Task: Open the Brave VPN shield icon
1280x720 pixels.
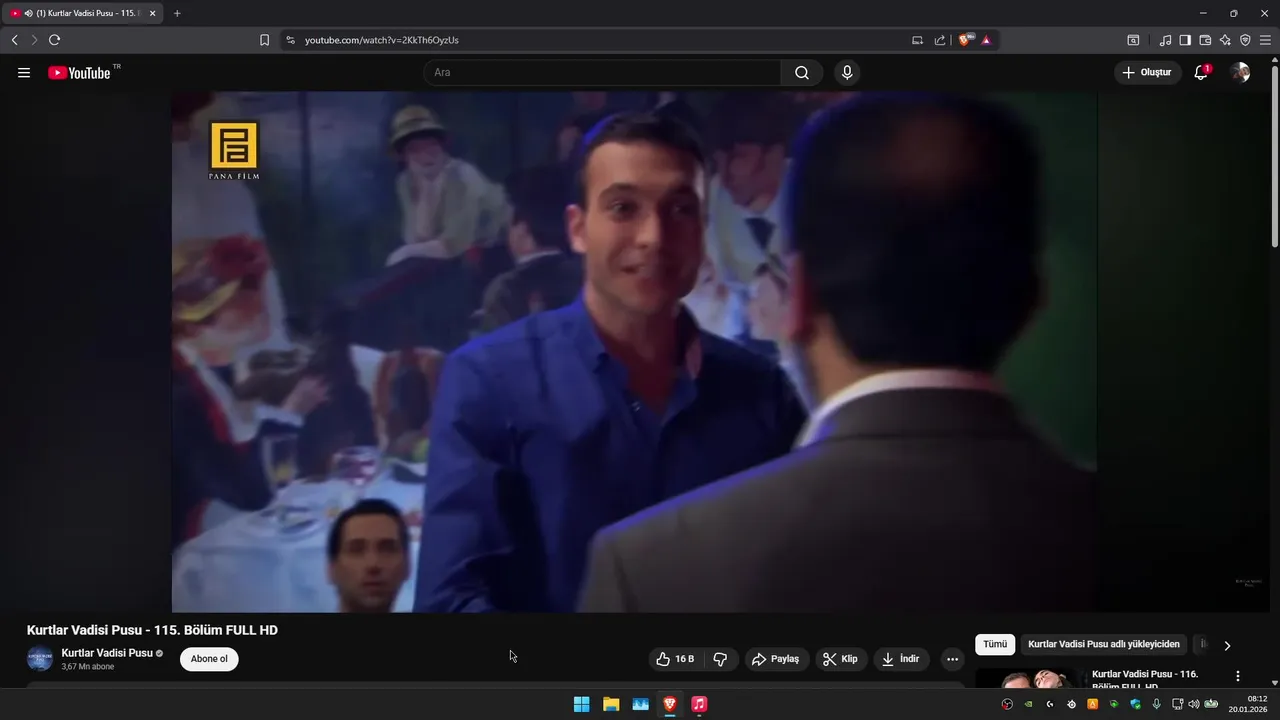Action: click(1245, 40)
